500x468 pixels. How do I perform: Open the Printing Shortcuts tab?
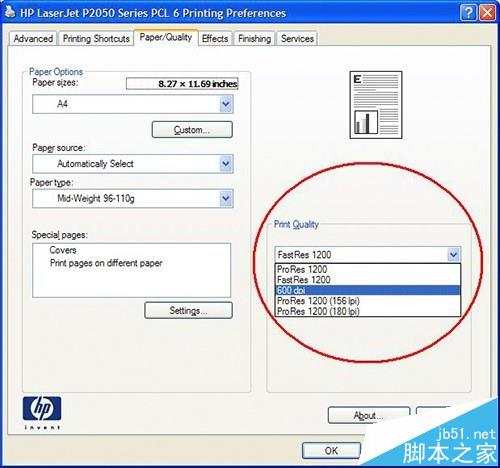coord(96,39)
